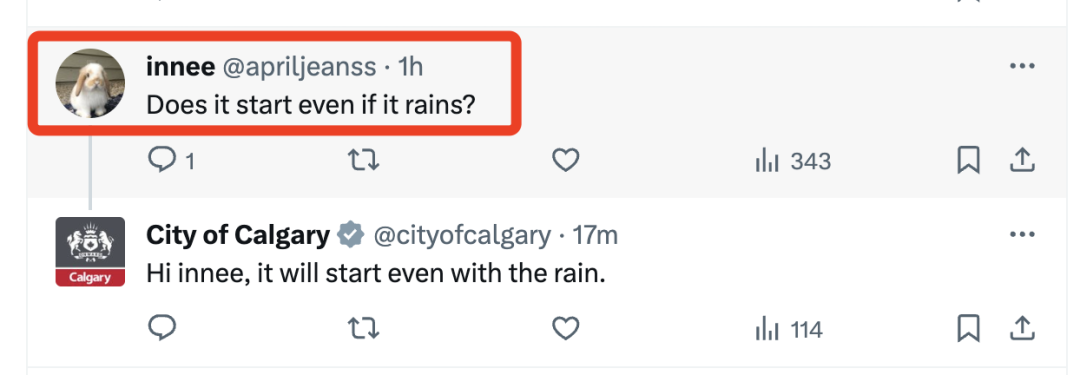
Task: Open City of Calgary's avatar logo
Action: point(90,252)
